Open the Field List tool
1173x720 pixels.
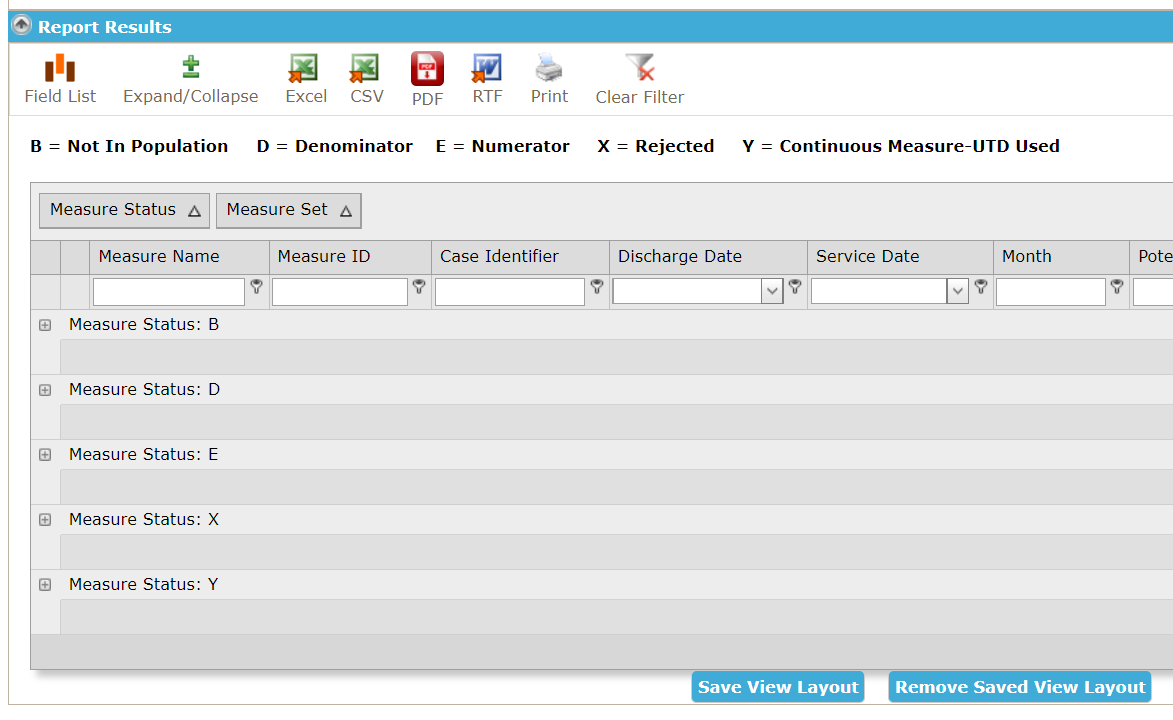coord(60,79)
